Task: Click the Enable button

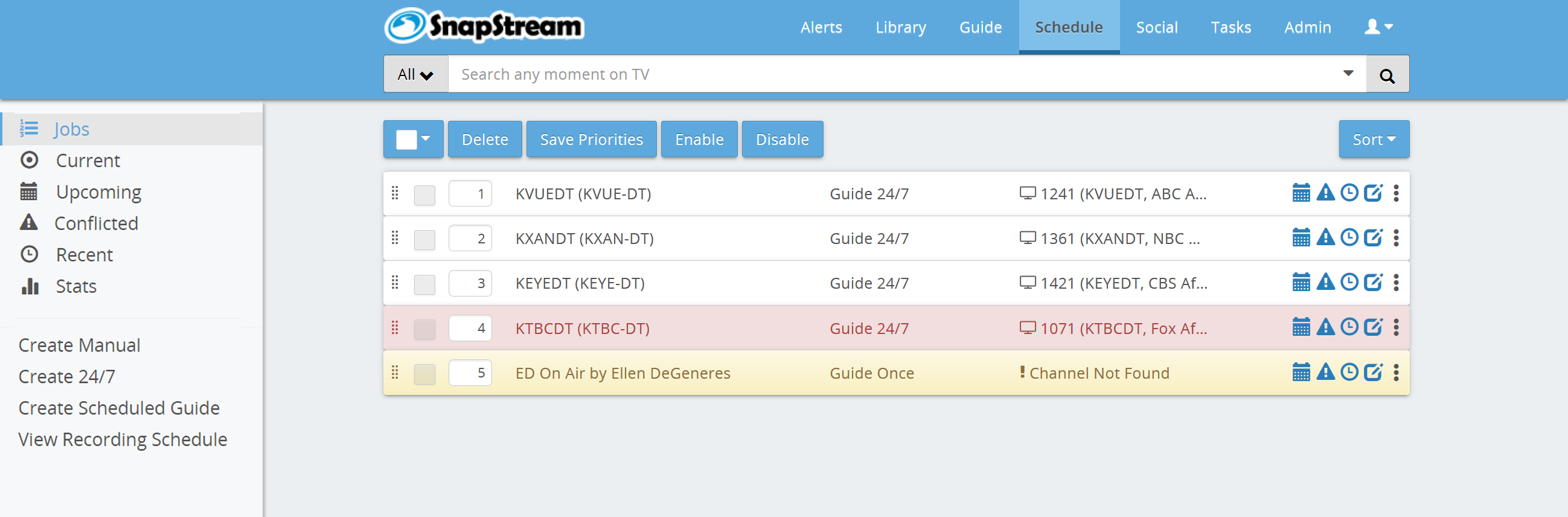Action: click(x=699, y=140)
